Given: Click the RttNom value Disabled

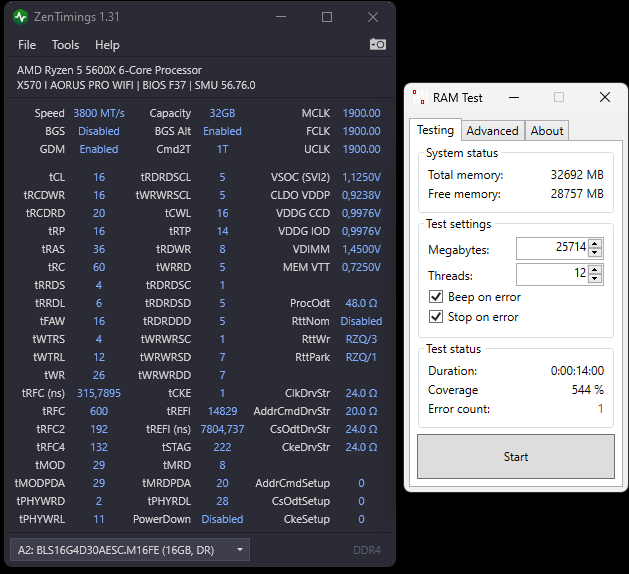Looking at the screenshot, I should 361,321.
